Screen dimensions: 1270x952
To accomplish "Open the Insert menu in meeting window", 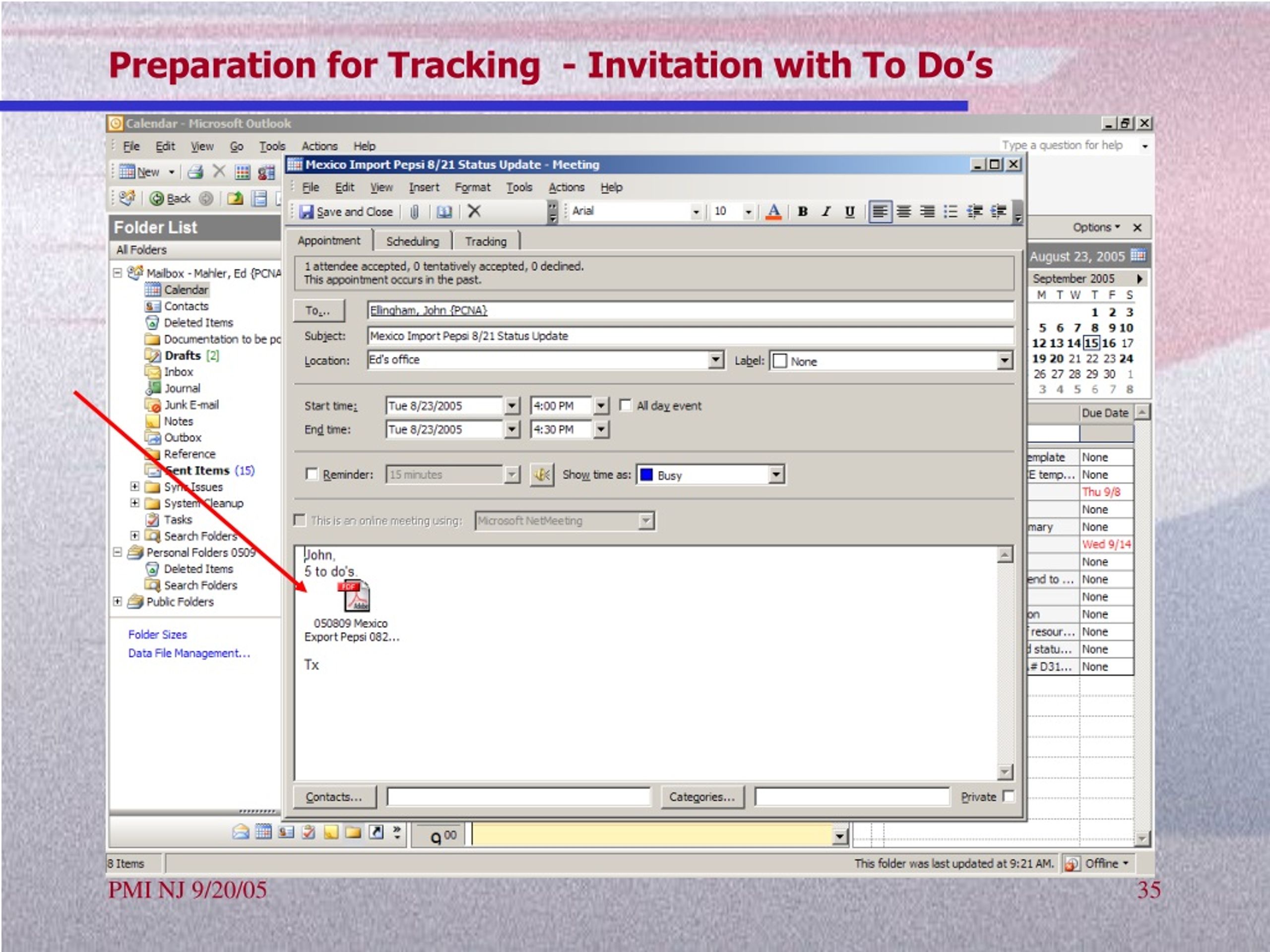I will pyautogui.click(x=424, y=187).
